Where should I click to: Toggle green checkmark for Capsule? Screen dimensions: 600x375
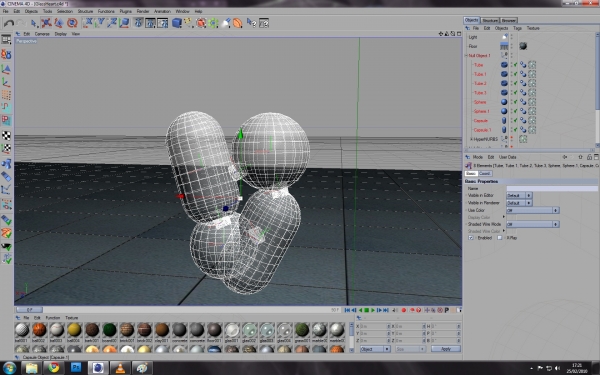tap(515, 121)
